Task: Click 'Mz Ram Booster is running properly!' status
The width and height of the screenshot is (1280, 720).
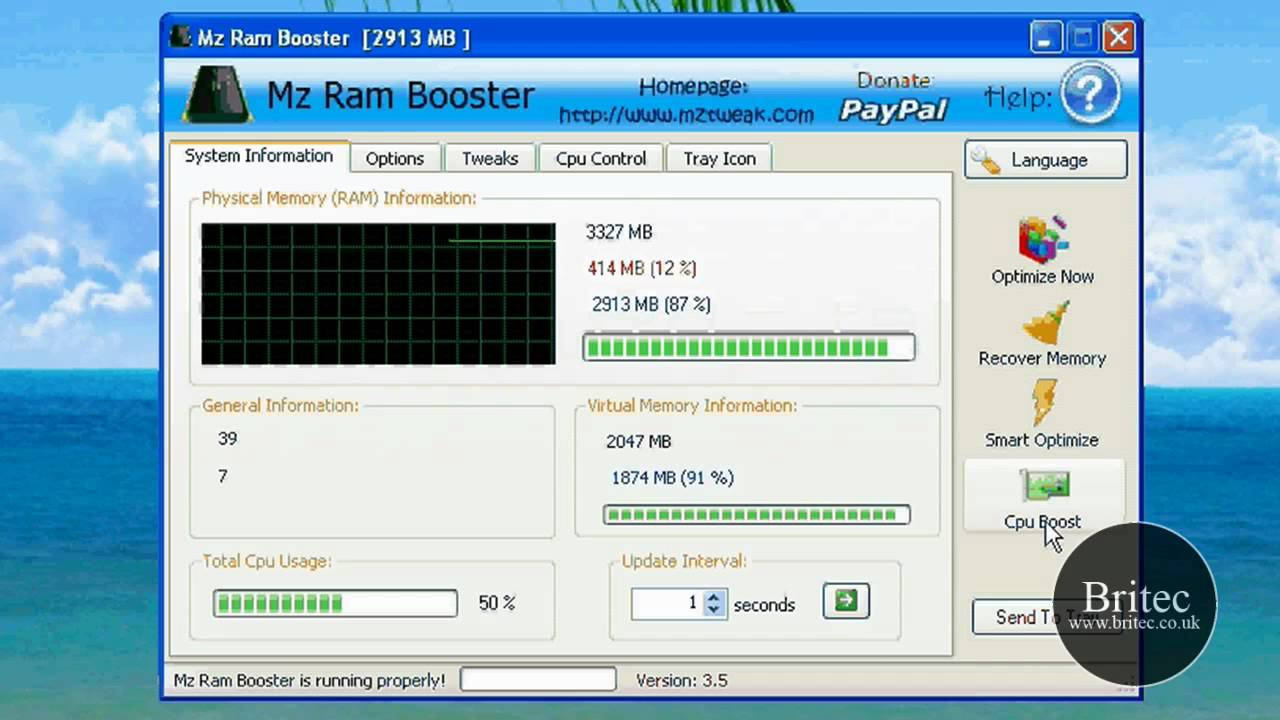Action: coord(309,680)
